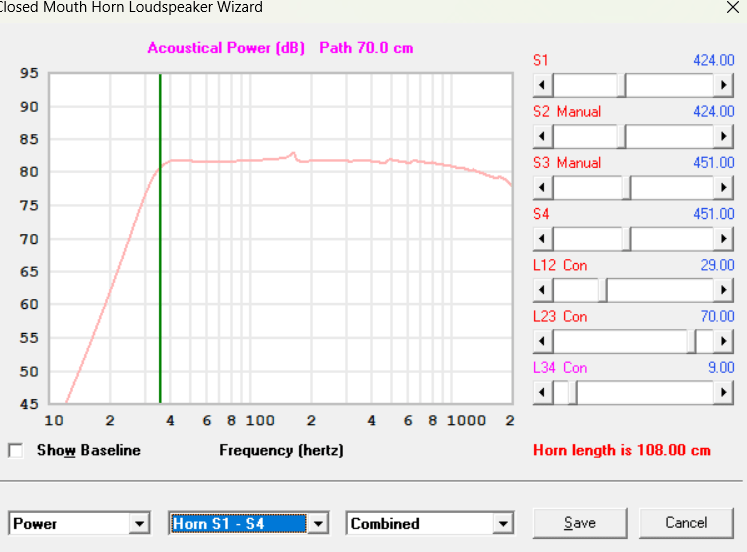The width and height of the screenshot is (747, 552).
Task: Click the S2 Manual slider thumb
Action: [621, 136]
